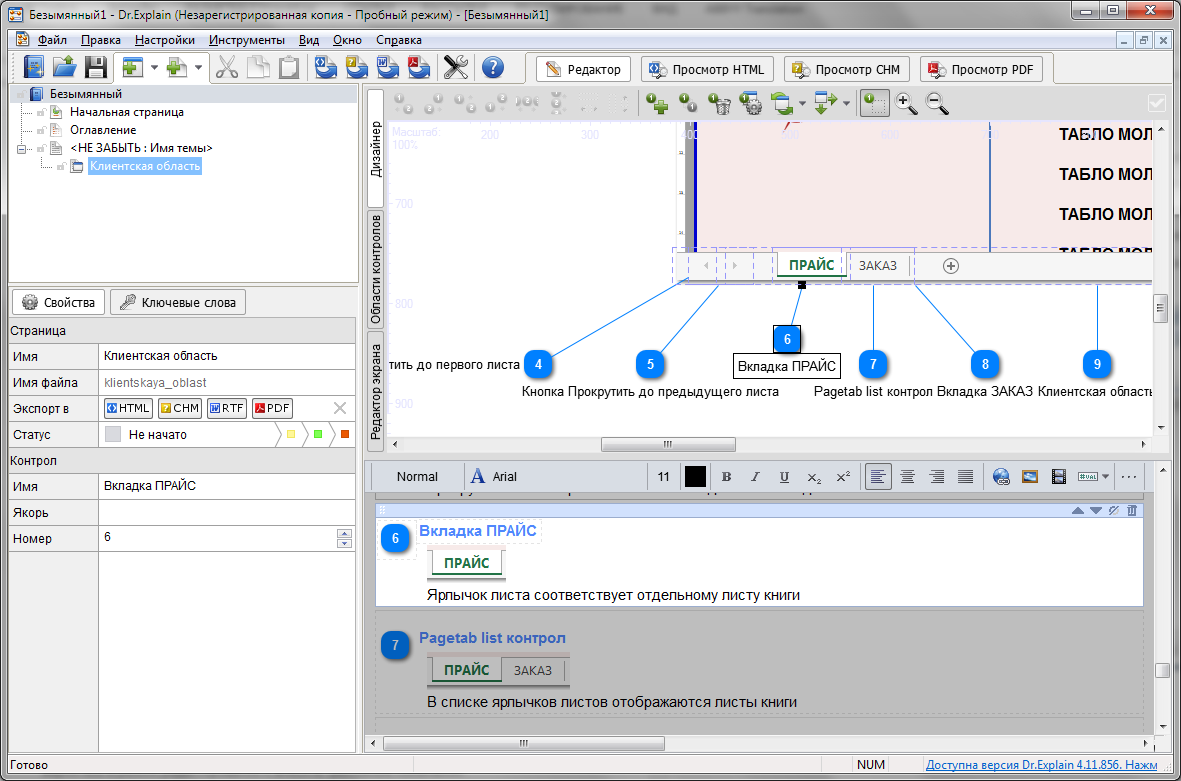The width and height of the screenshot is (1181, 781).
Task: Open the font size 11 selector
Action: tap(664, 477)
